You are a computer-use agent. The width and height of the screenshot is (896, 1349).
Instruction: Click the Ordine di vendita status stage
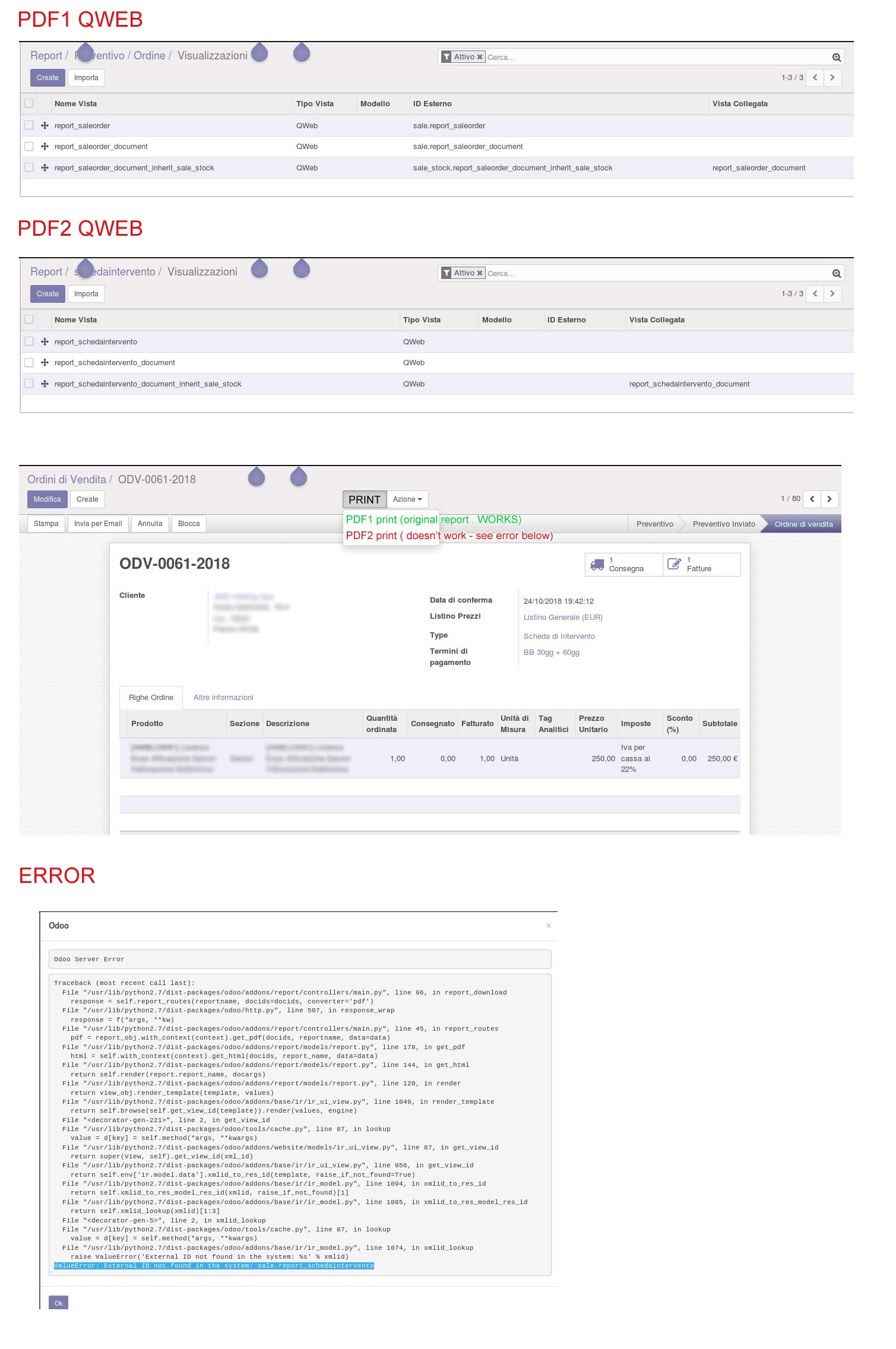coord(803,524)
